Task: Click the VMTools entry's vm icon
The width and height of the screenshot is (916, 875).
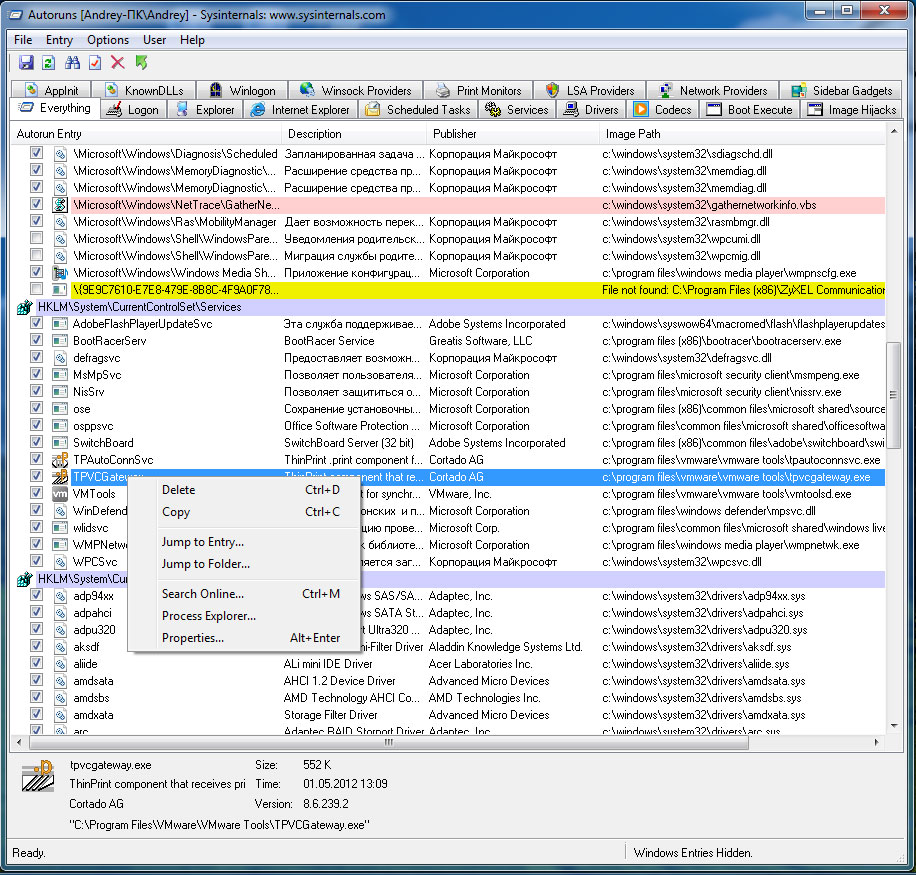Action: [x=60, y=494]
